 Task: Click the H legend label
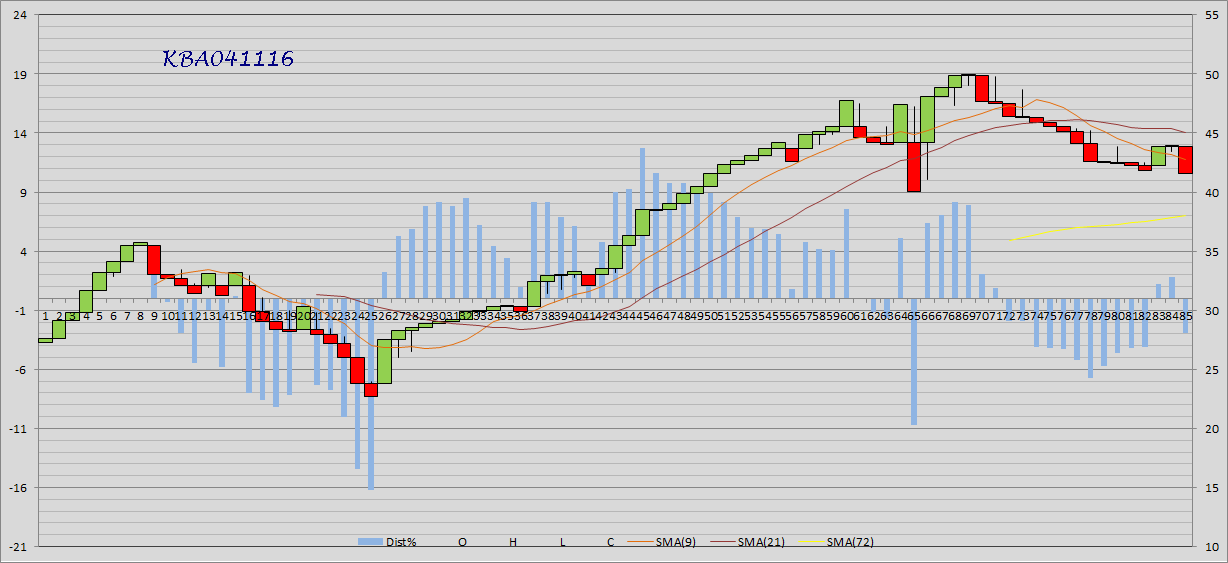coord(513,542)
